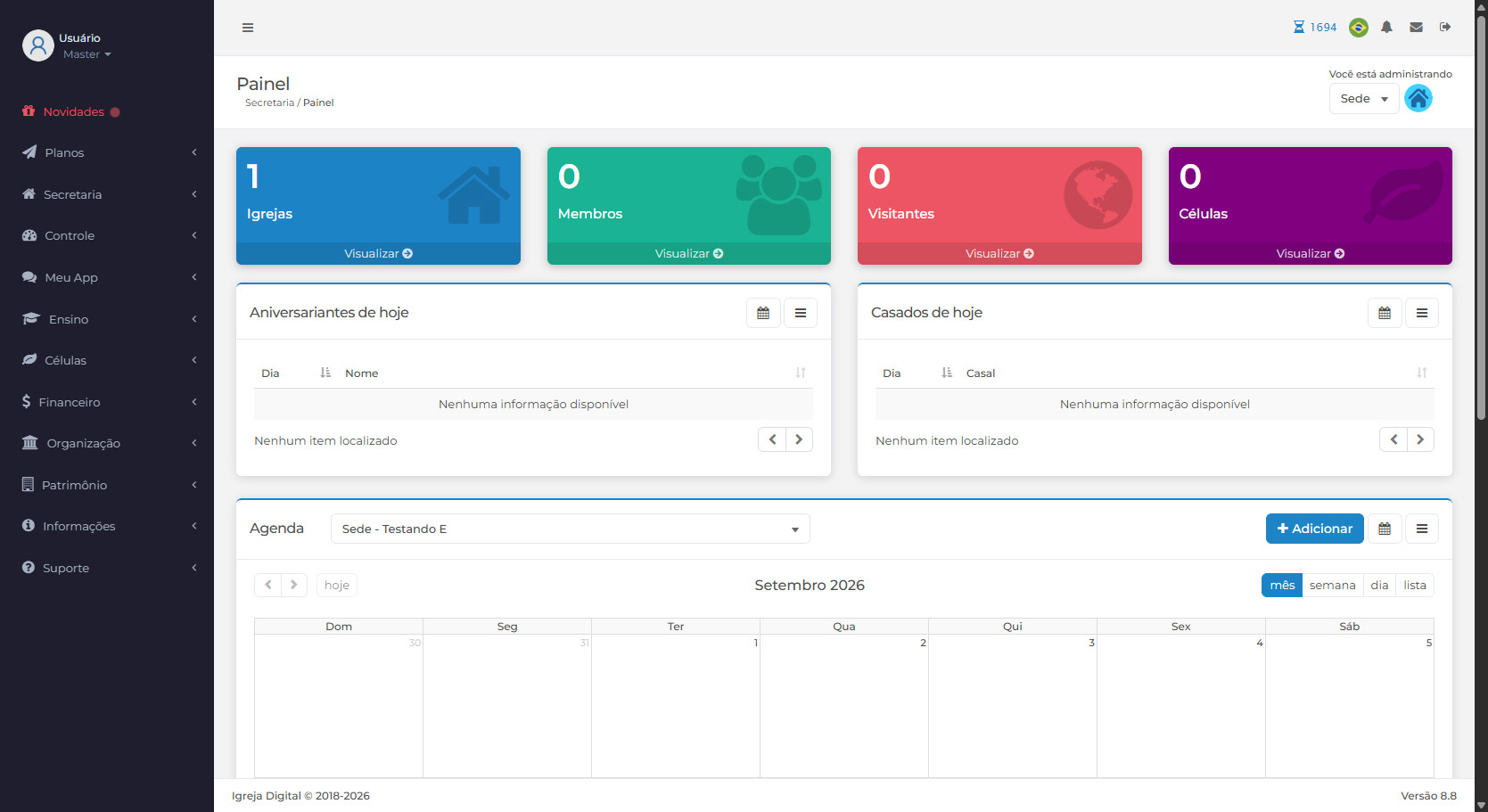Click the Agenda calendar icon button
Image resolution: width=1488 pixels, height=812 pixels.
click(x=1385, y=529)
